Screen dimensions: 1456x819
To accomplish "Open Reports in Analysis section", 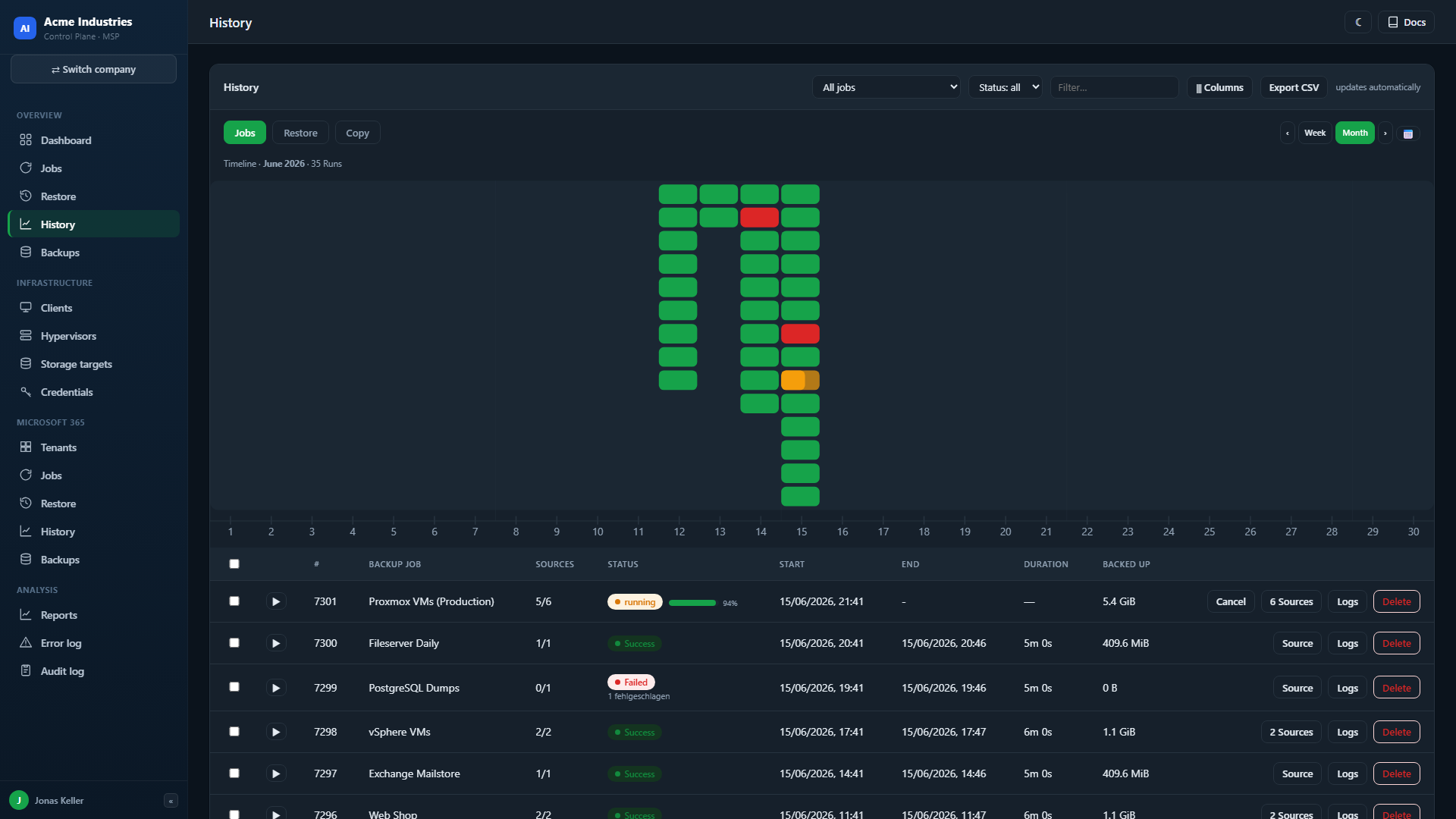I will [x=93, y=615].
